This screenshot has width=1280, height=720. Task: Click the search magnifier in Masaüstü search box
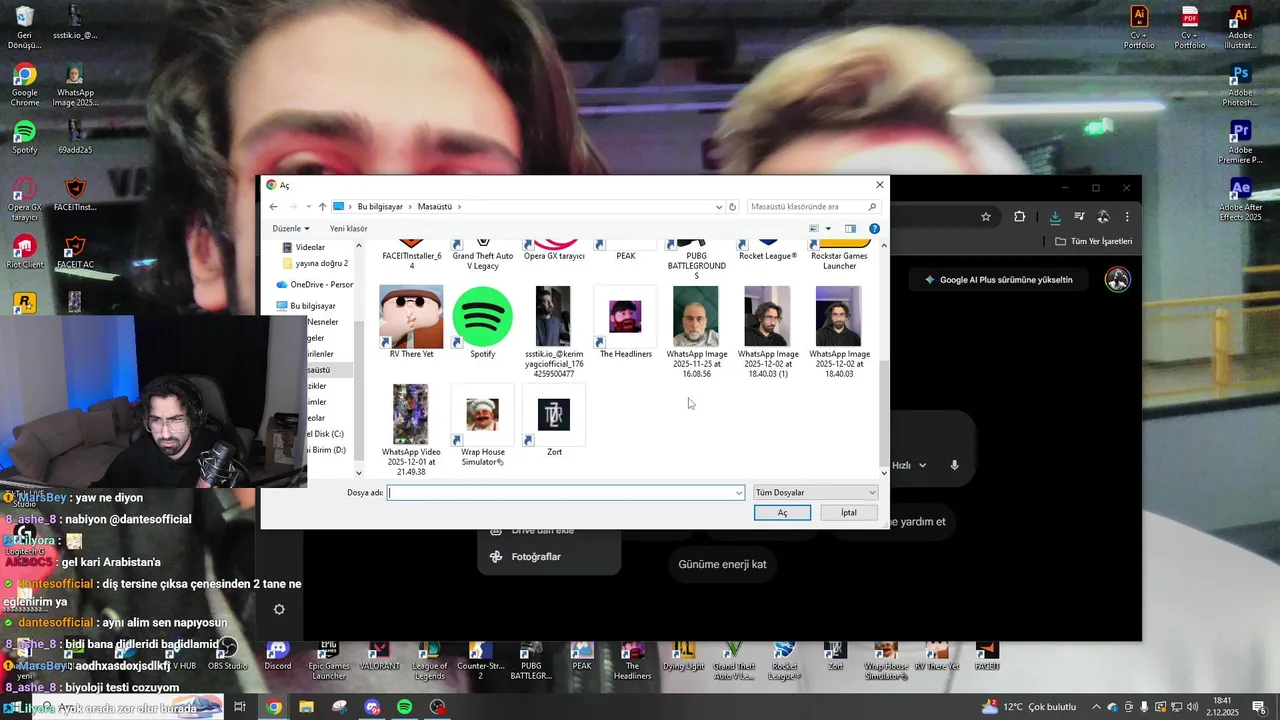coord(872,207)
